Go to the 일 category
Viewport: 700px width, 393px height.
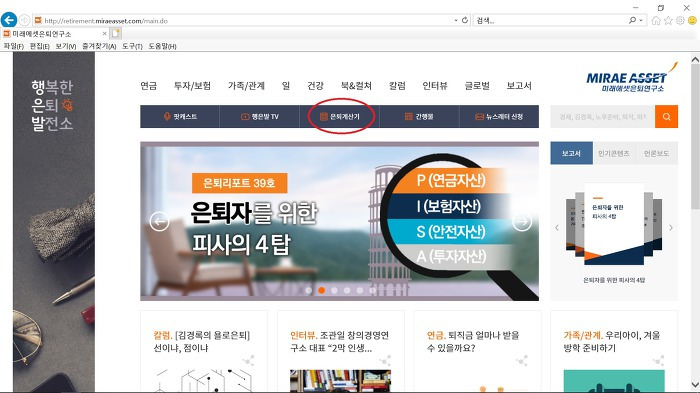coord(286,85)
